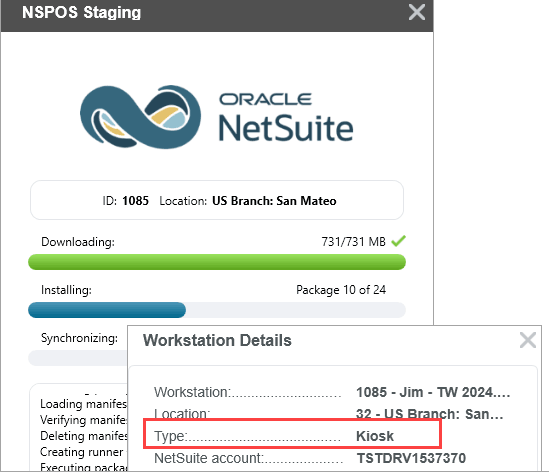
Task: Click the 731/731 MB download size
Action: click(353, 242)
